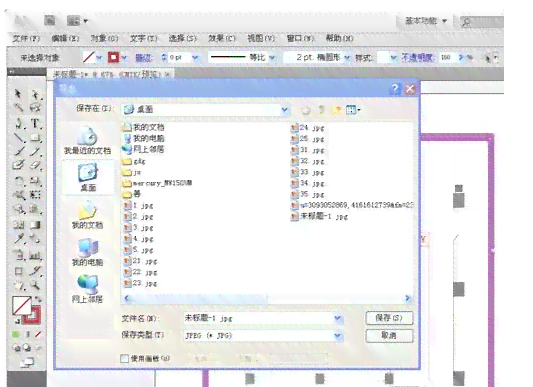Select the Zoom magnifier tool

pos(35,285)
